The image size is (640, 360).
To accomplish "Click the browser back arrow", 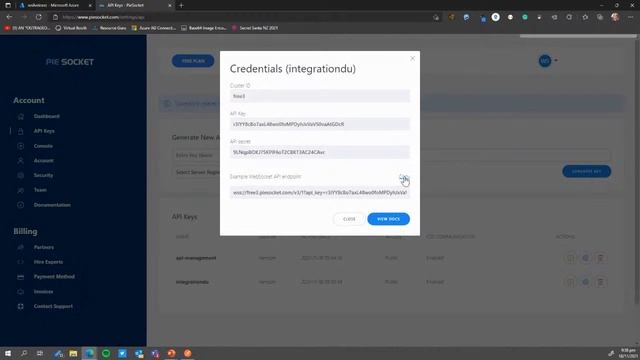I will point(9,17).
